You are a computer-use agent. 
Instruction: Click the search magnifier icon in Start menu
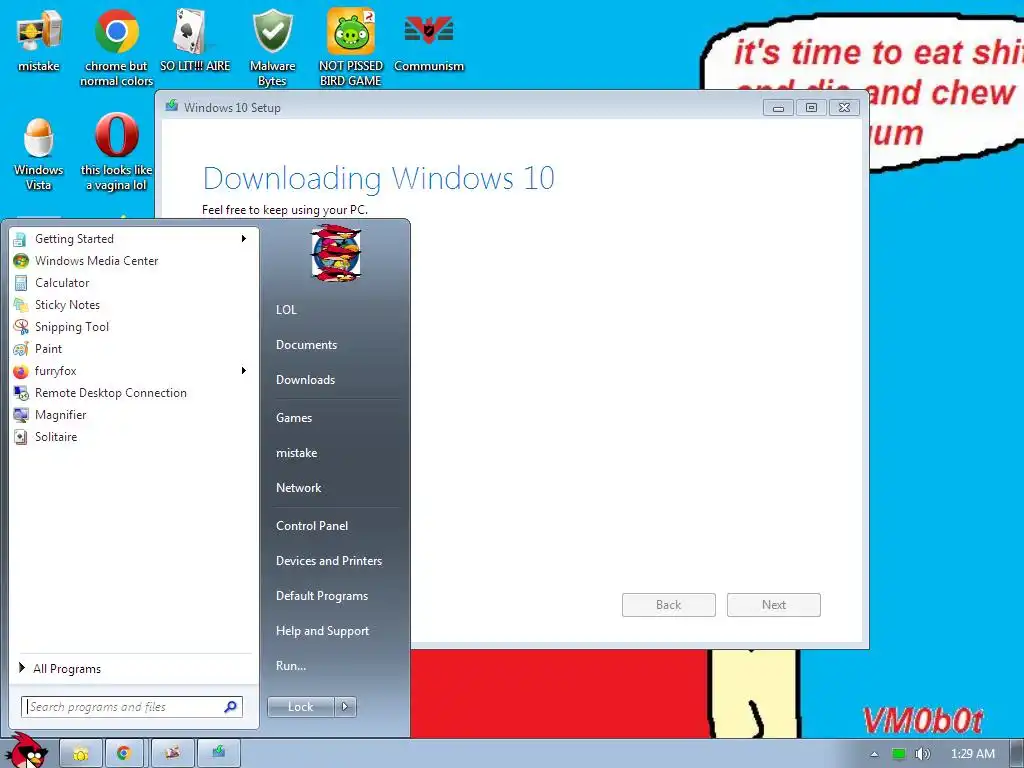pyautogui.click(x=231, y=707)
